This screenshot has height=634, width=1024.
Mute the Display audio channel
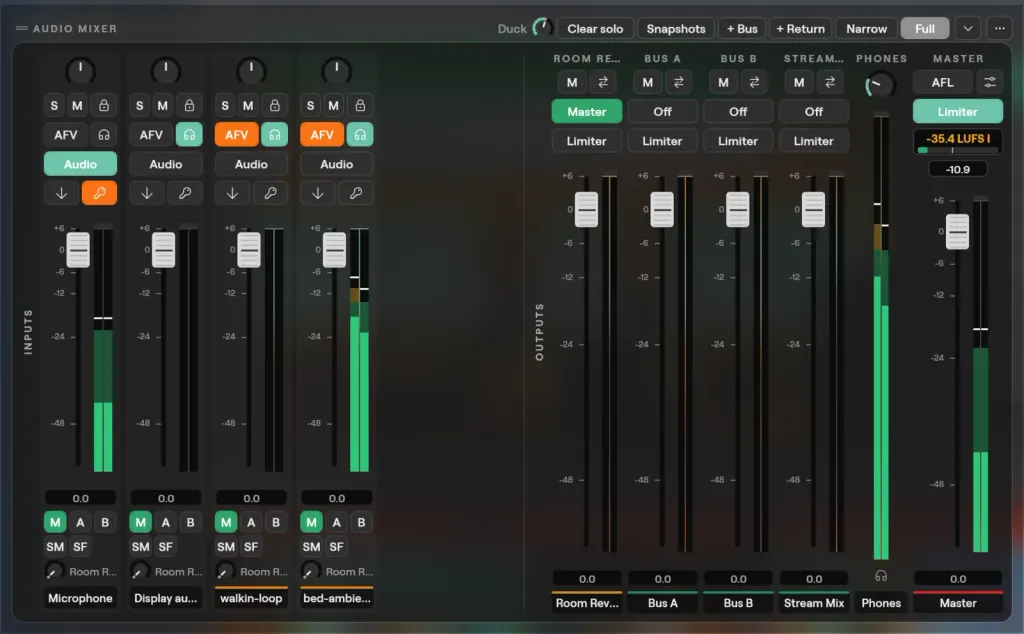point(163,105)
